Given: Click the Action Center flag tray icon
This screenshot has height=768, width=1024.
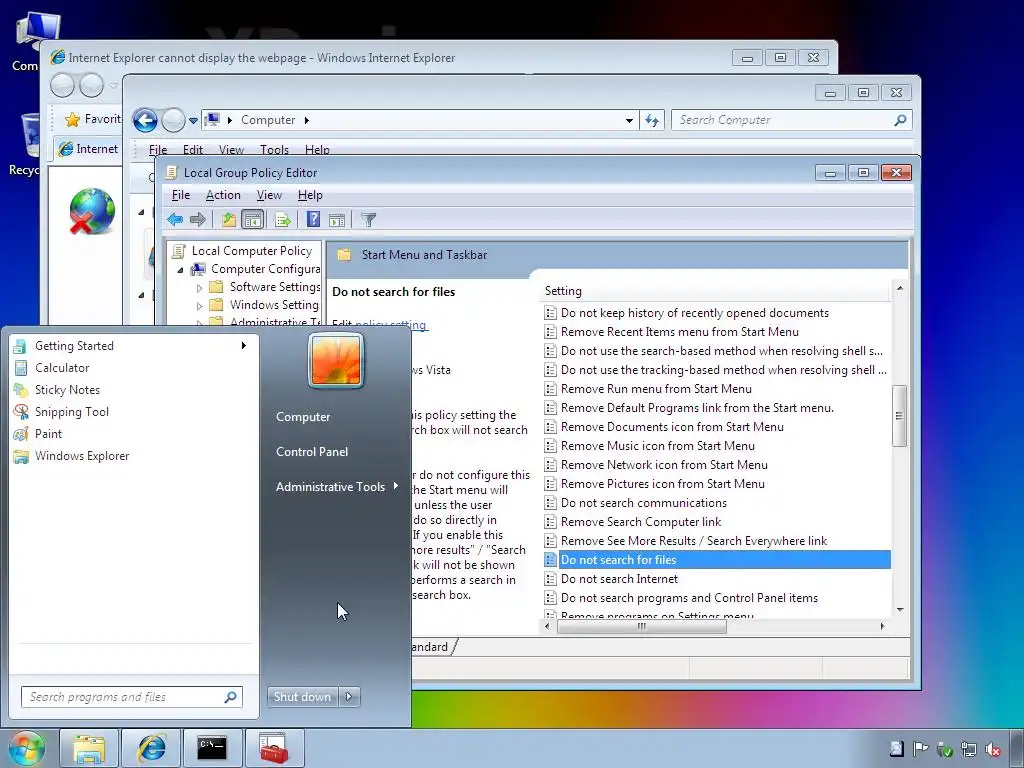Looking at the screenshot, I should pyautogui.click(x=921, y=749).
